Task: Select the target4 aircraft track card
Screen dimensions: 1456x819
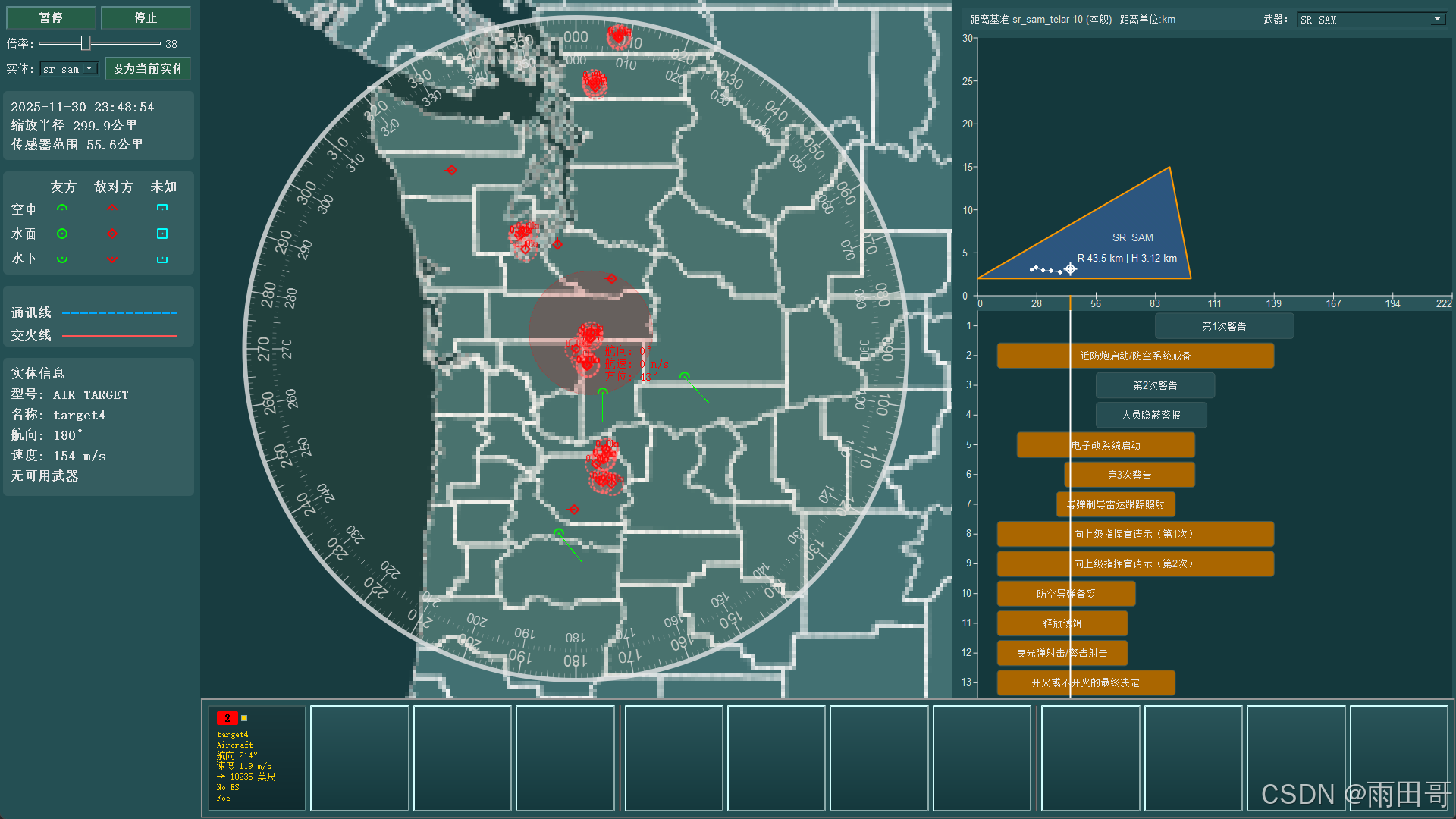Action: pos(257,758)
